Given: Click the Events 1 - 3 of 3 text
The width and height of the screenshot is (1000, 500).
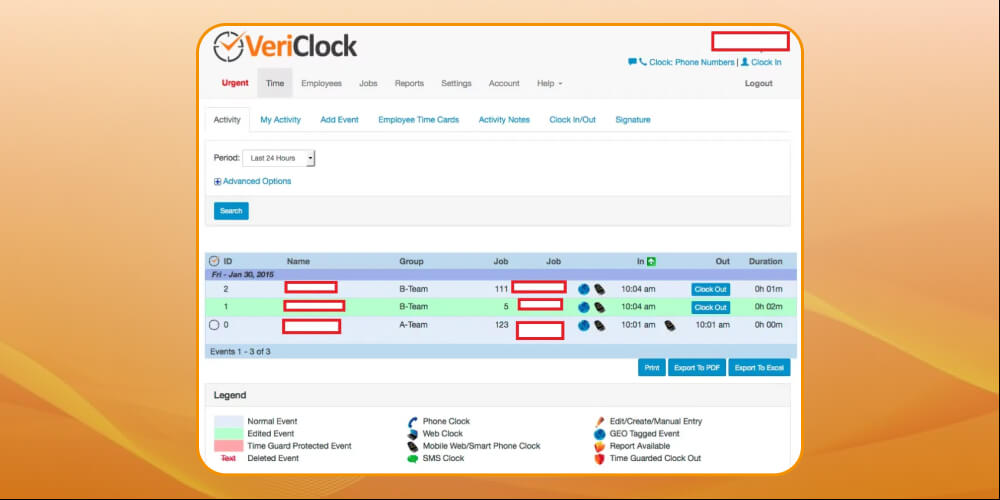Looking at the screenshot, I should (x=240, y=351).
